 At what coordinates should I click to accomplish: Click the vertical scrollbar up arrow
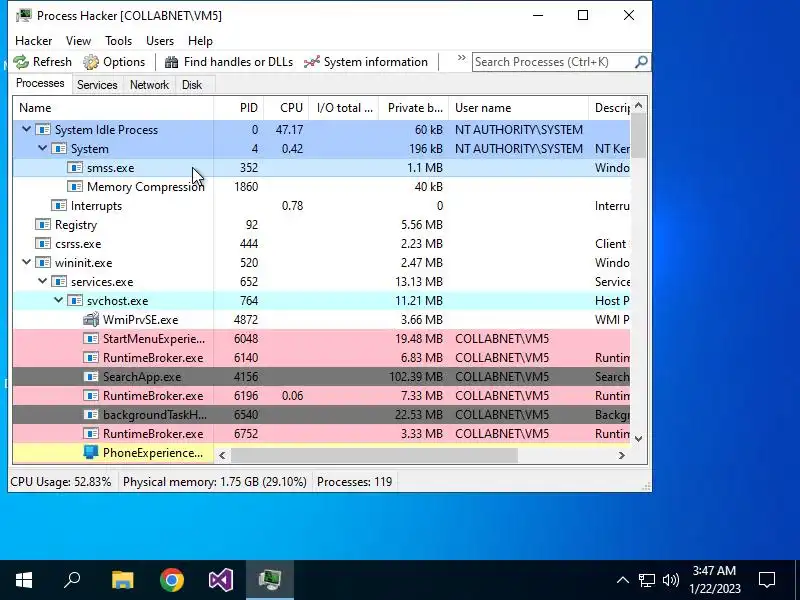point(638,106)
